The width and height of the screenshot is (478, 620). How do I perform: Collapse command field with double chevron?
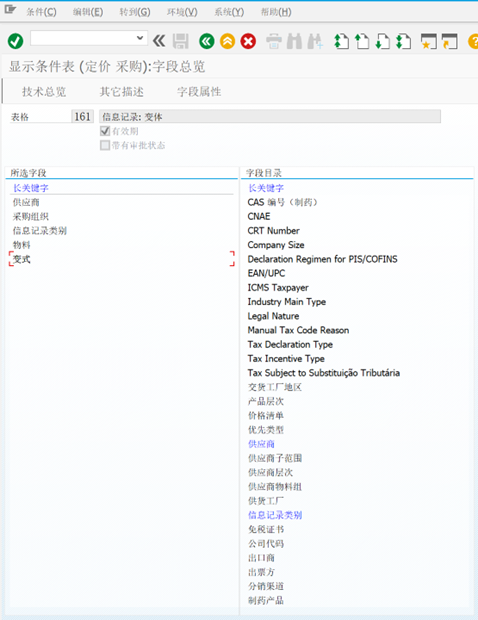point(159,41)
